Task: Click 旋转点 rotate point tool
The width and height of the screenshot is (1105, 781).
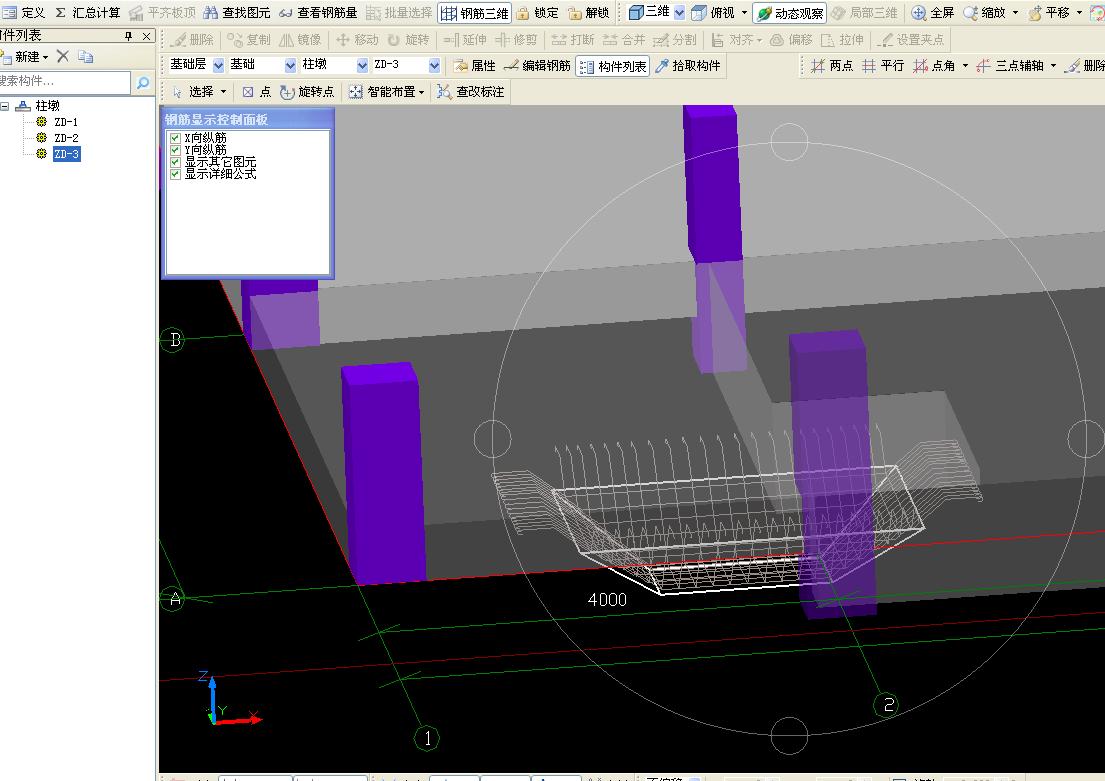Action: 307,92
